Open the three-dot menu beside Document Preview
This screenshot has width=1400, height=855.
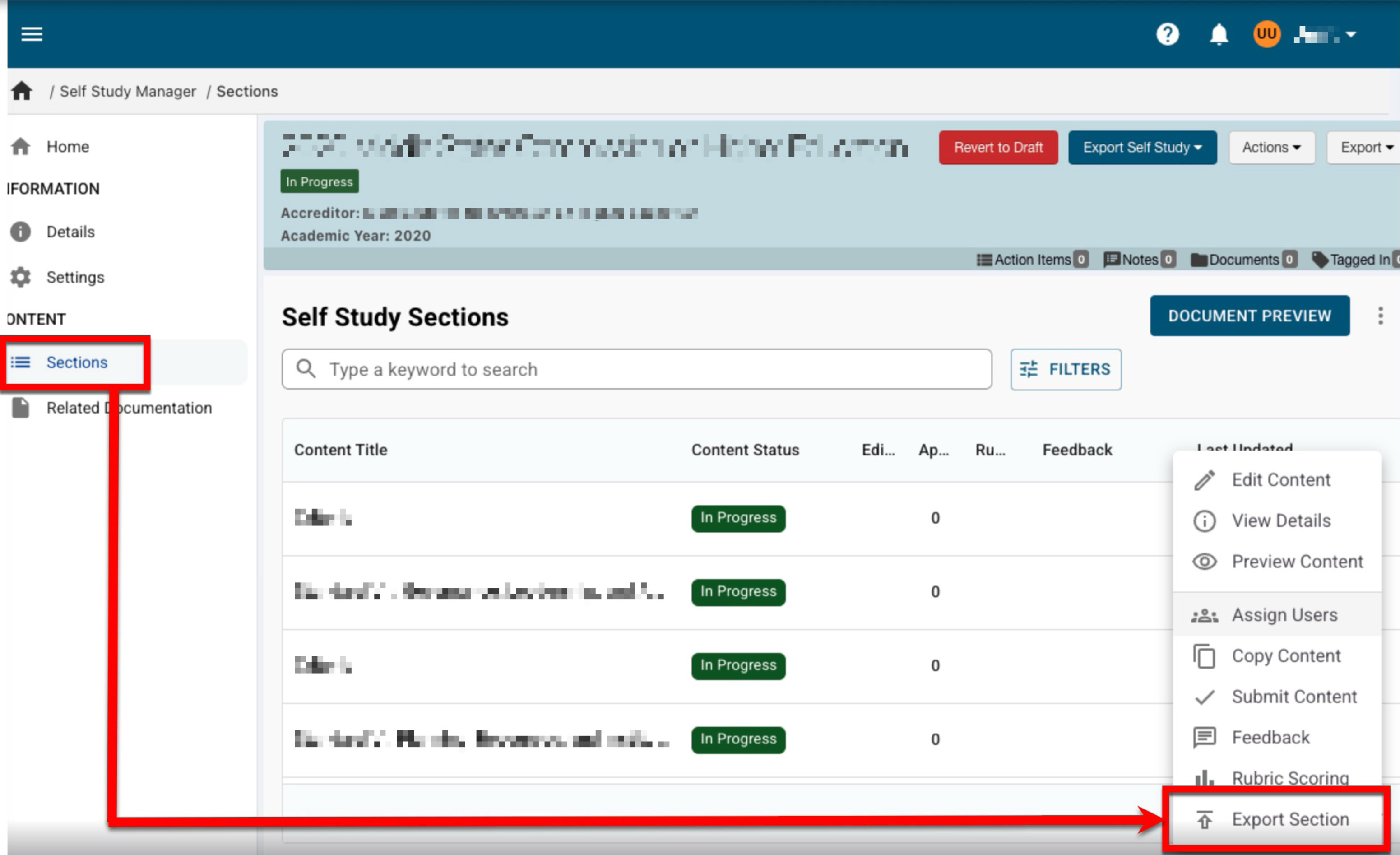[x=1380, y=316]
